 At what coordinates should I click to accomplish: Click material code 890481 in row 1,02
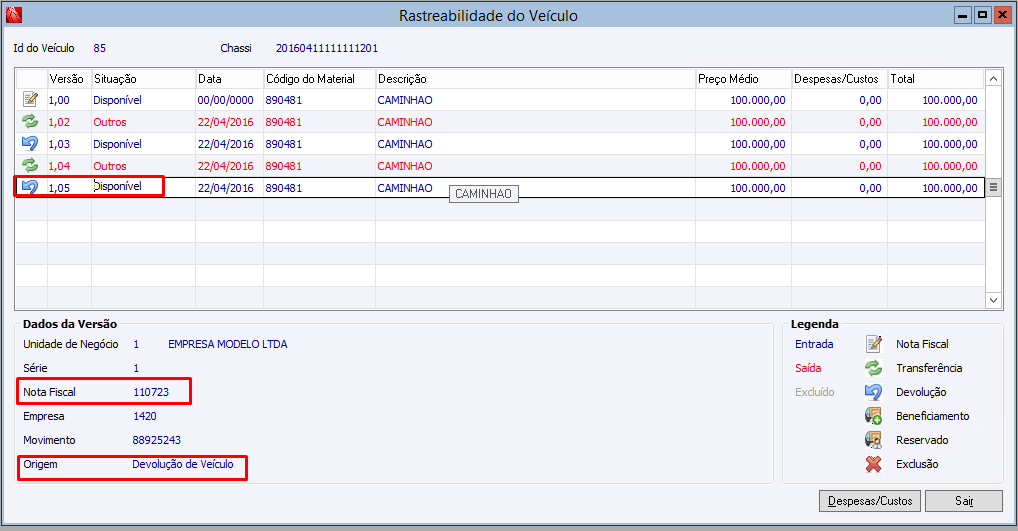(319, 122)
